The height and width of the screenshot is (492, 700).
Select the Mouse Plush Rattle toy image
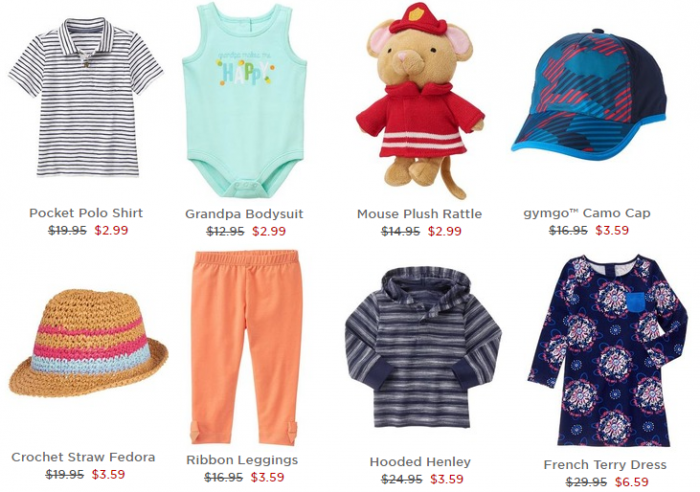tap(421, 100)
